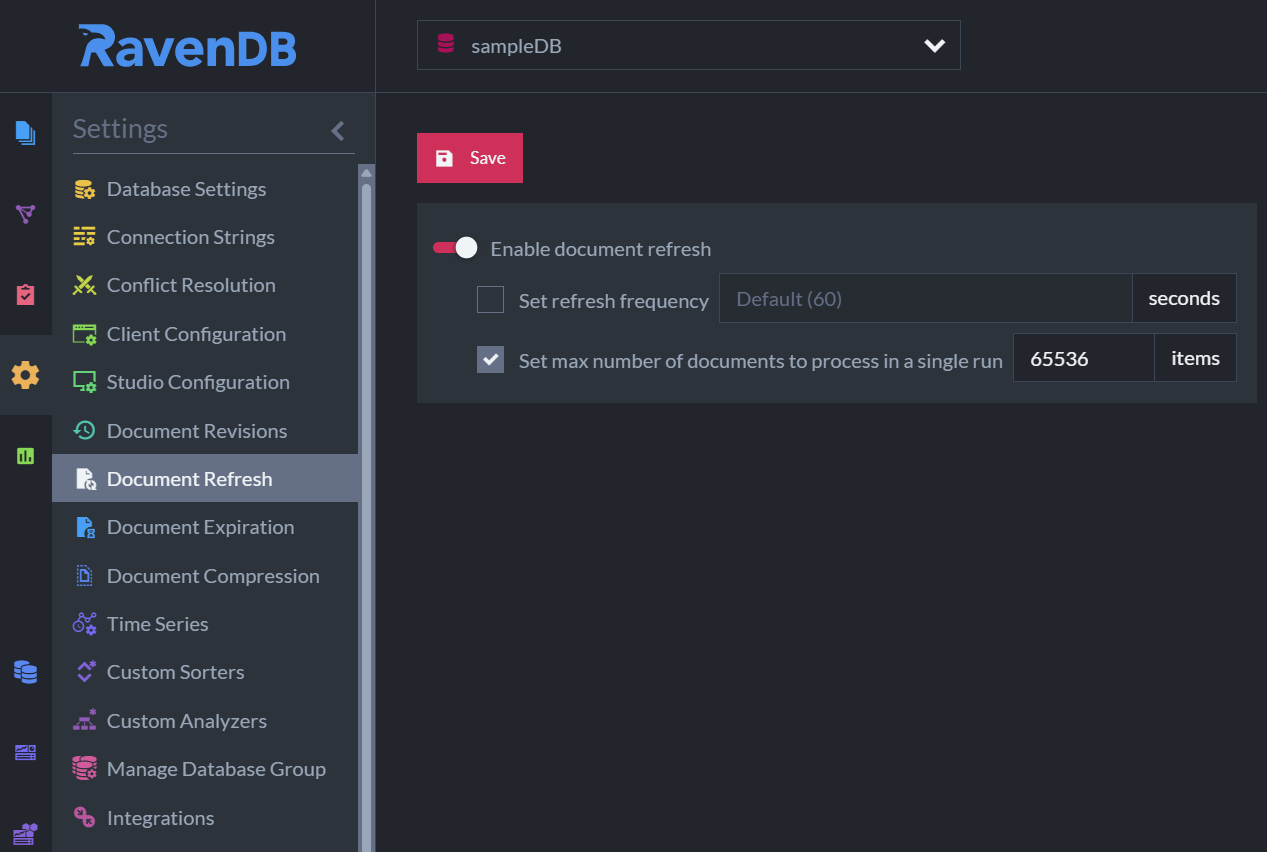The image size is (1267, 852).
Task: Click the Document Expiration icon
Action: tap(85, 527)
